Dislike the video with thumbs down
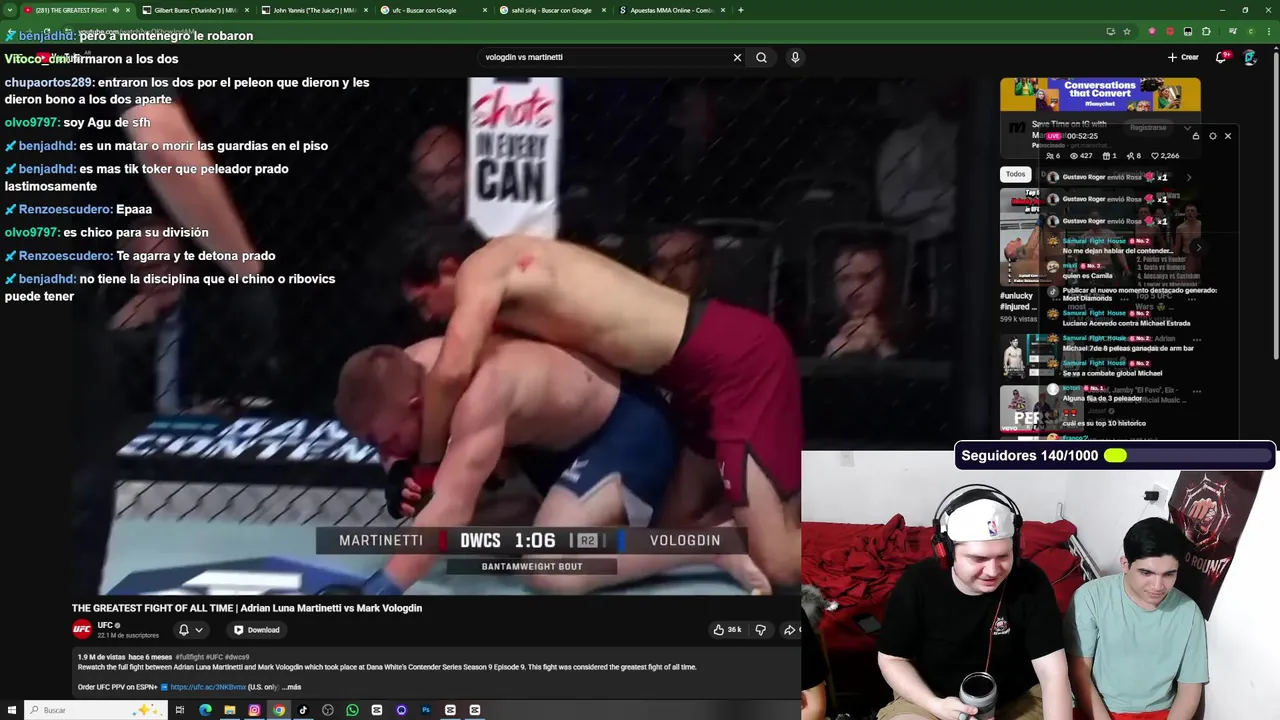This screenshot has width=1280, height=720. tap(760, 630)
